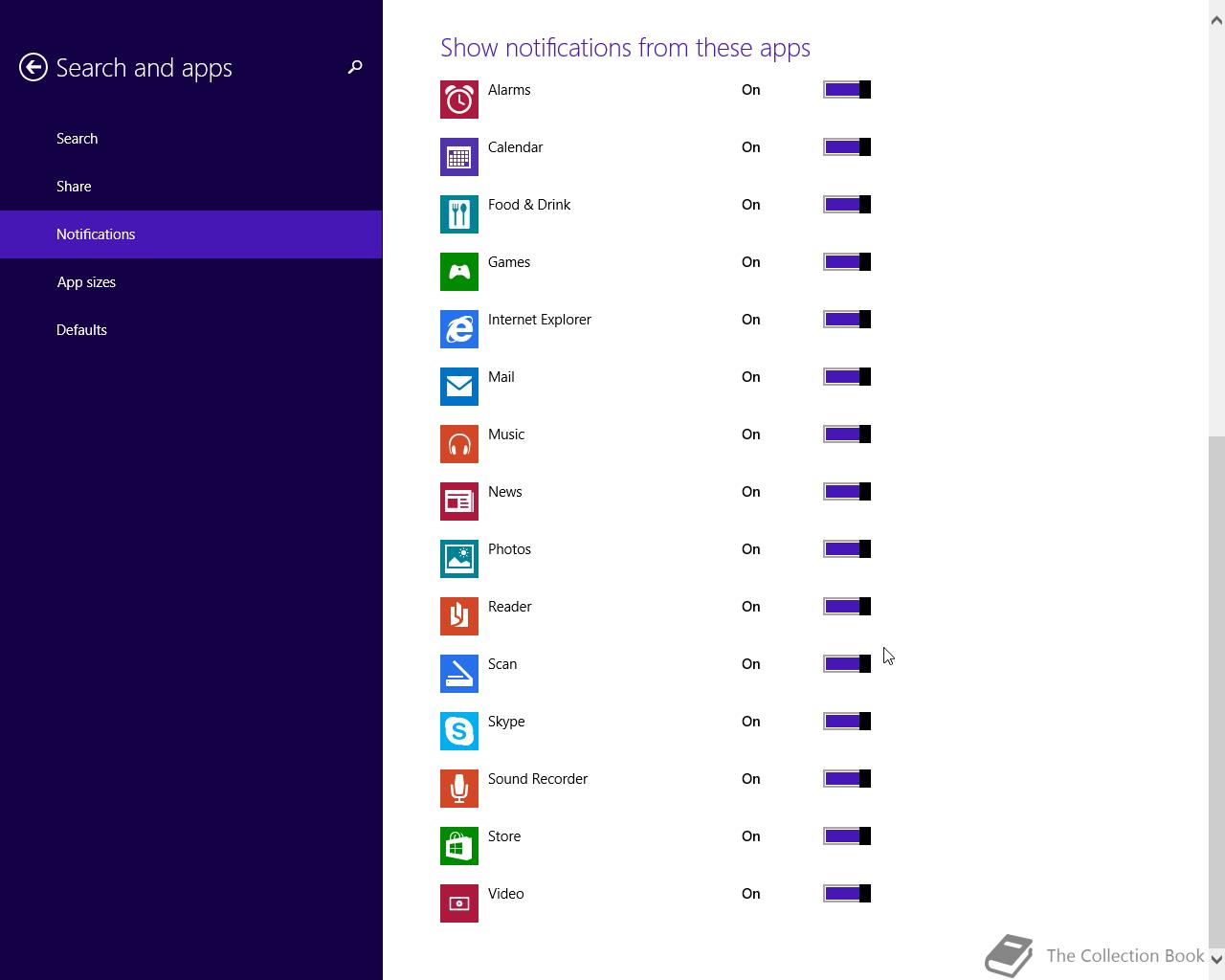Click the Food & Drink label
Viewport: 1225px width, 980px height.
[529, 205]
